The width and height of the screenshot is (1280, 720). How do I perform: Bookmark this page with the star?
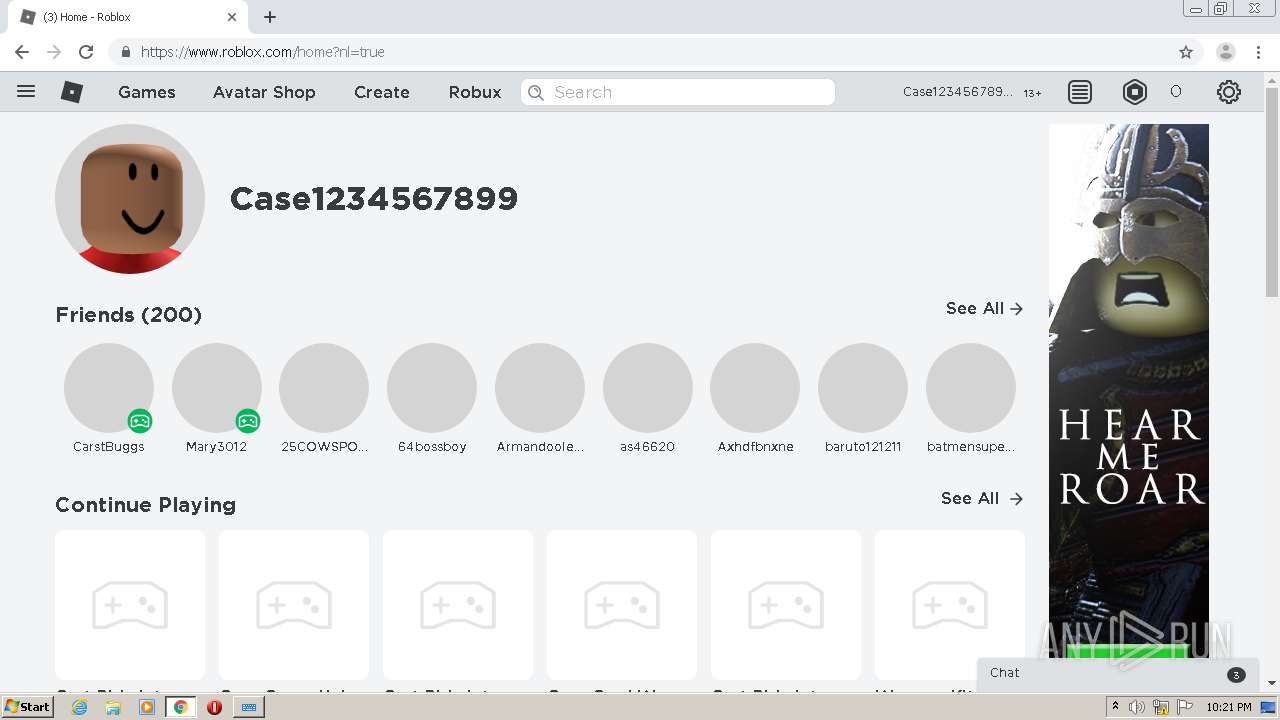(x=1186, y=52)
